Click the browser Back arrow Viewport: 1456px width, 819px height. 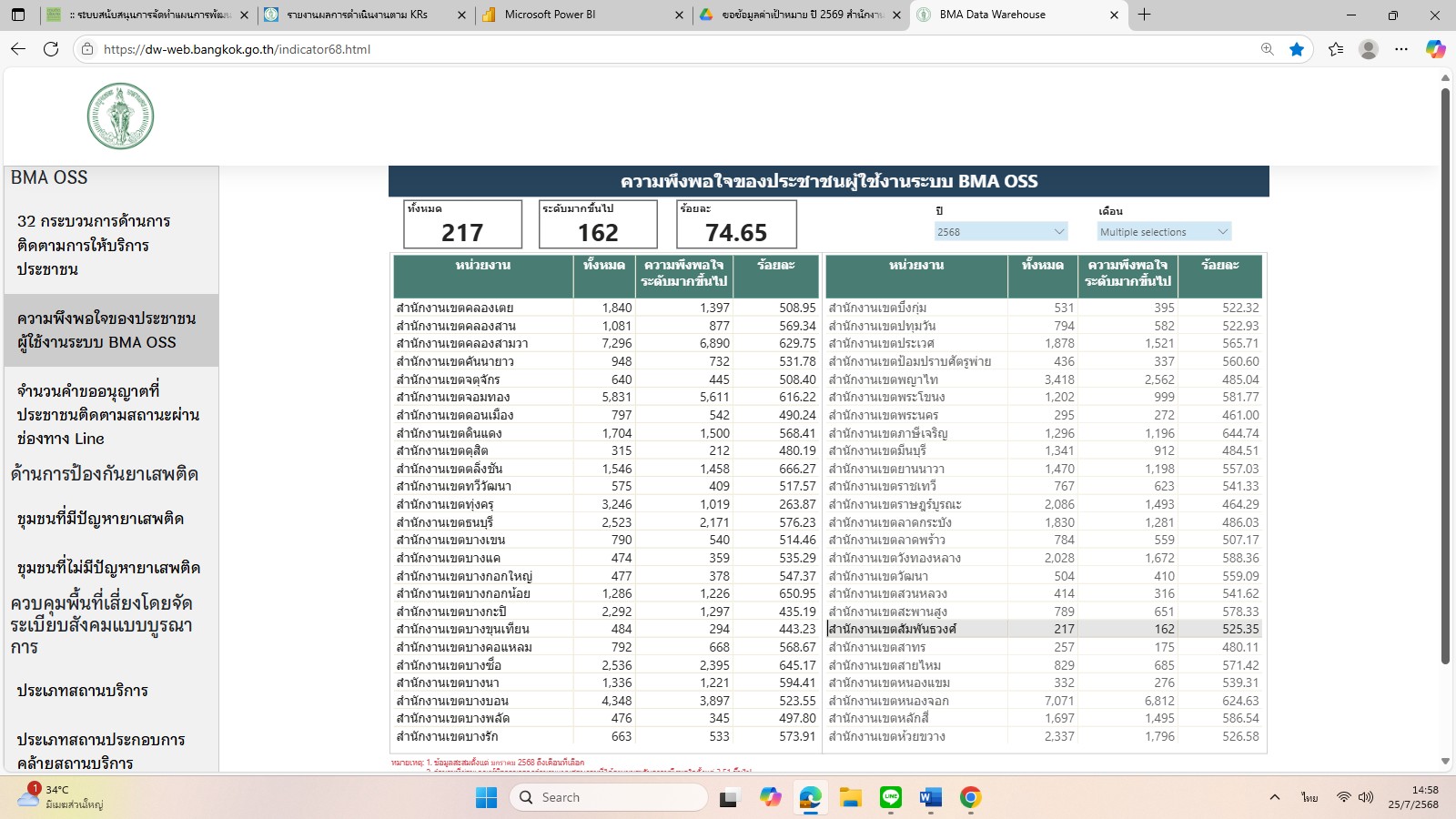click(x=18, y=49)
